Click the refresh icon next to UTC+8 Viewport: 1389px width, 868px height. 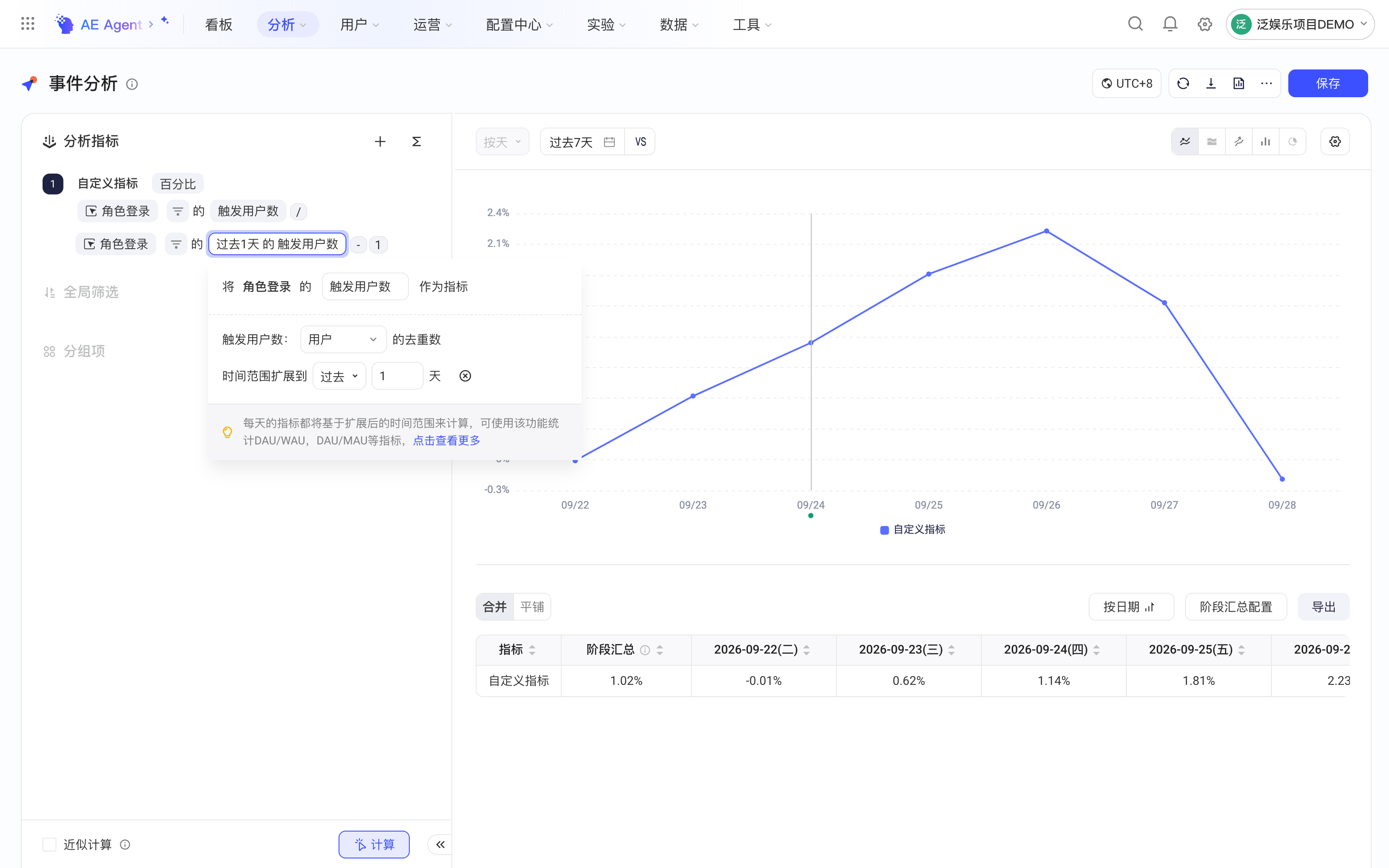coord(1183,84)
